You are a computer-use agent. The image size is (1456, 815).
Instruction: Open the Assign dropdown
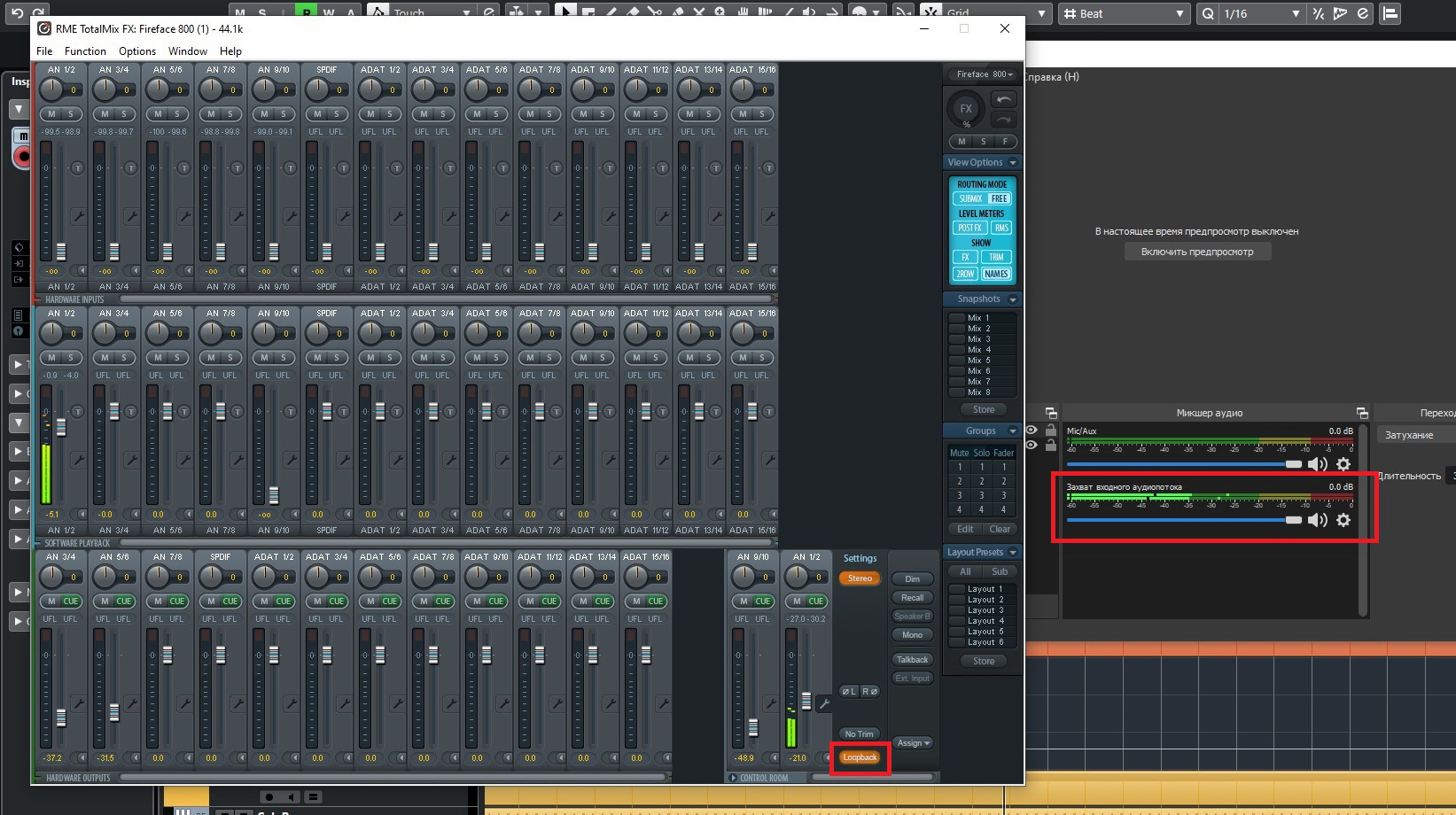pos(913,743)
